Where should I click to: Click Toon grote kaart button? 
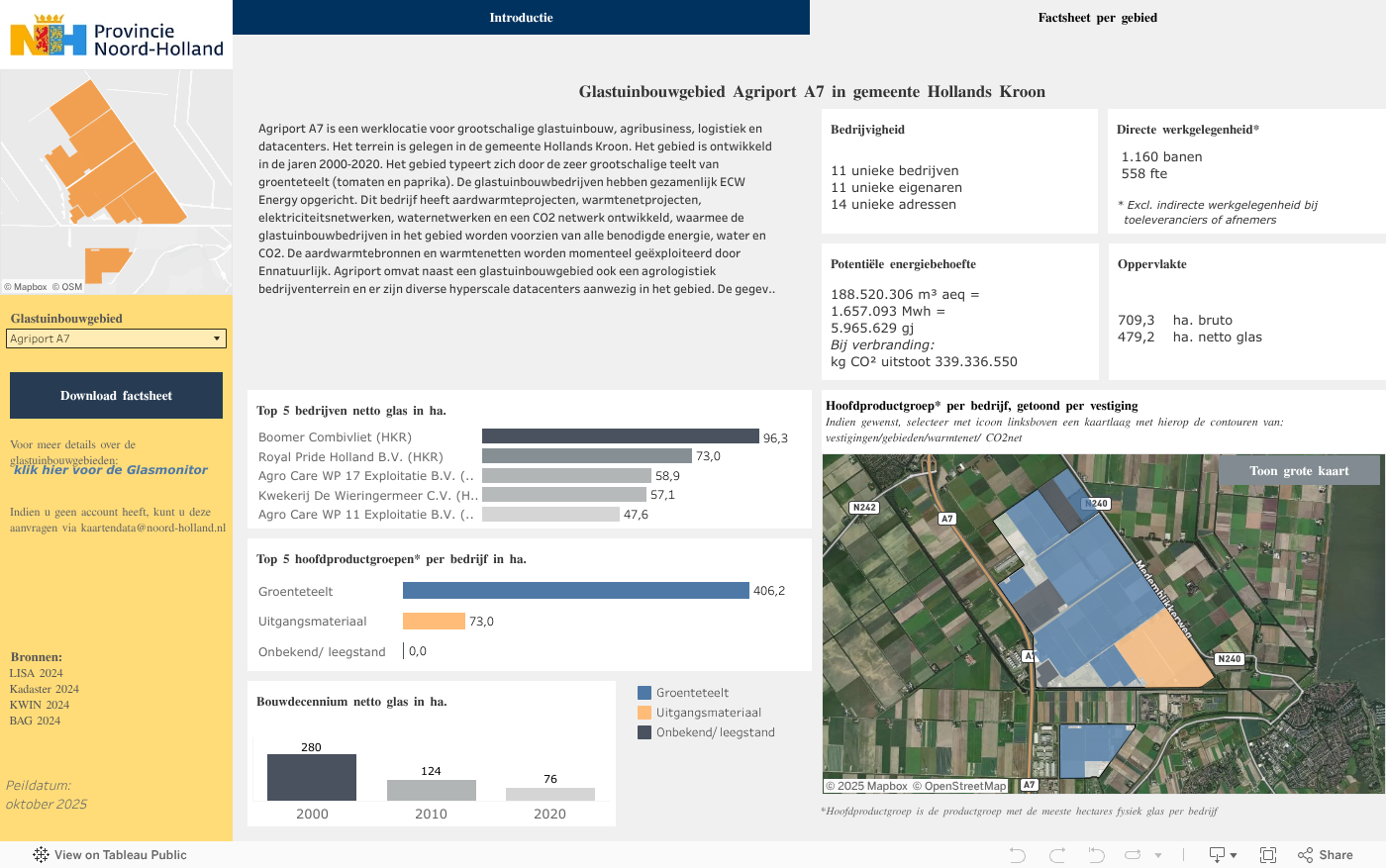[x=1299, y=471]
